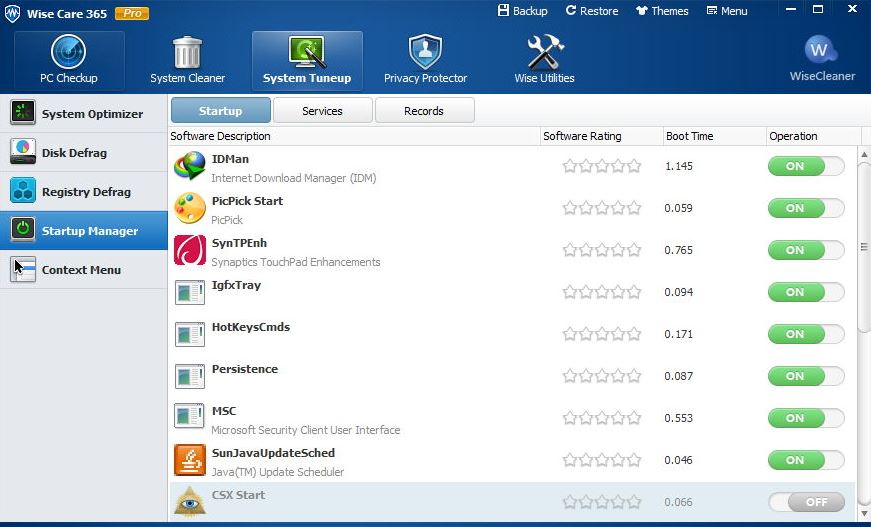Rate IDMan using its star rating
This screenshot has width=871, height=527.
[x=602, y=166]
